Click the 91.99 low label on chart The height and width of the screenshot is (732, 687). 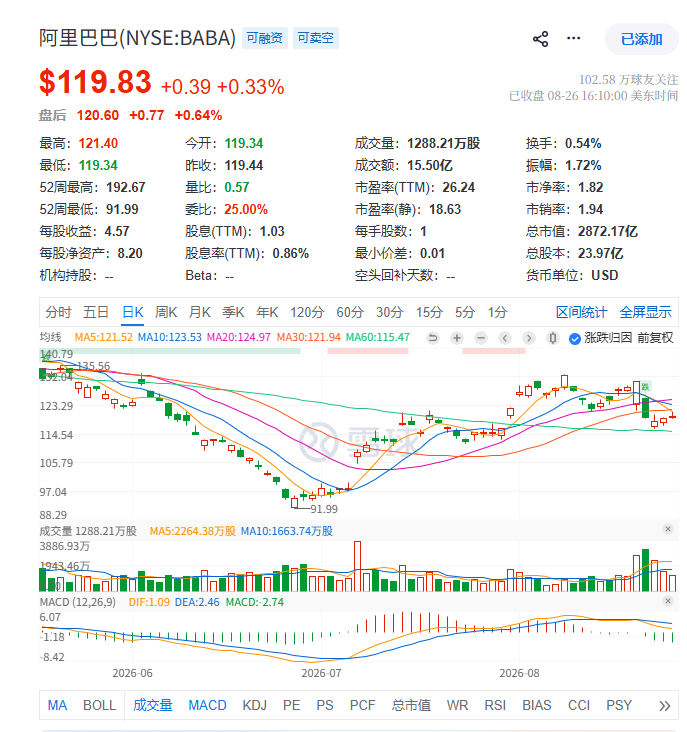324,509
